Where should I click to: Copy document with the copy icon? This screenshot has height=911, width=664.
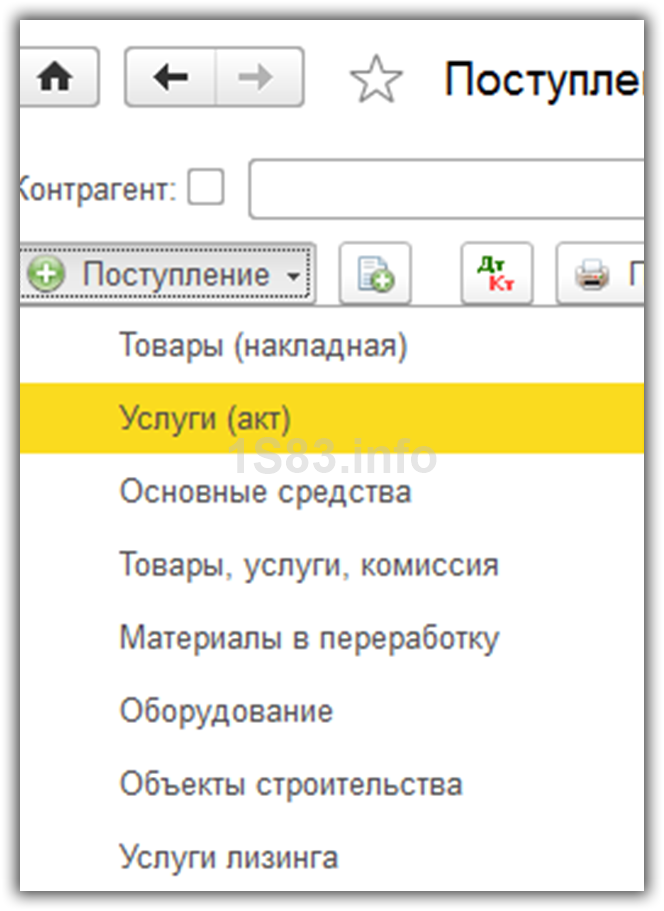(x=375, y=274)
